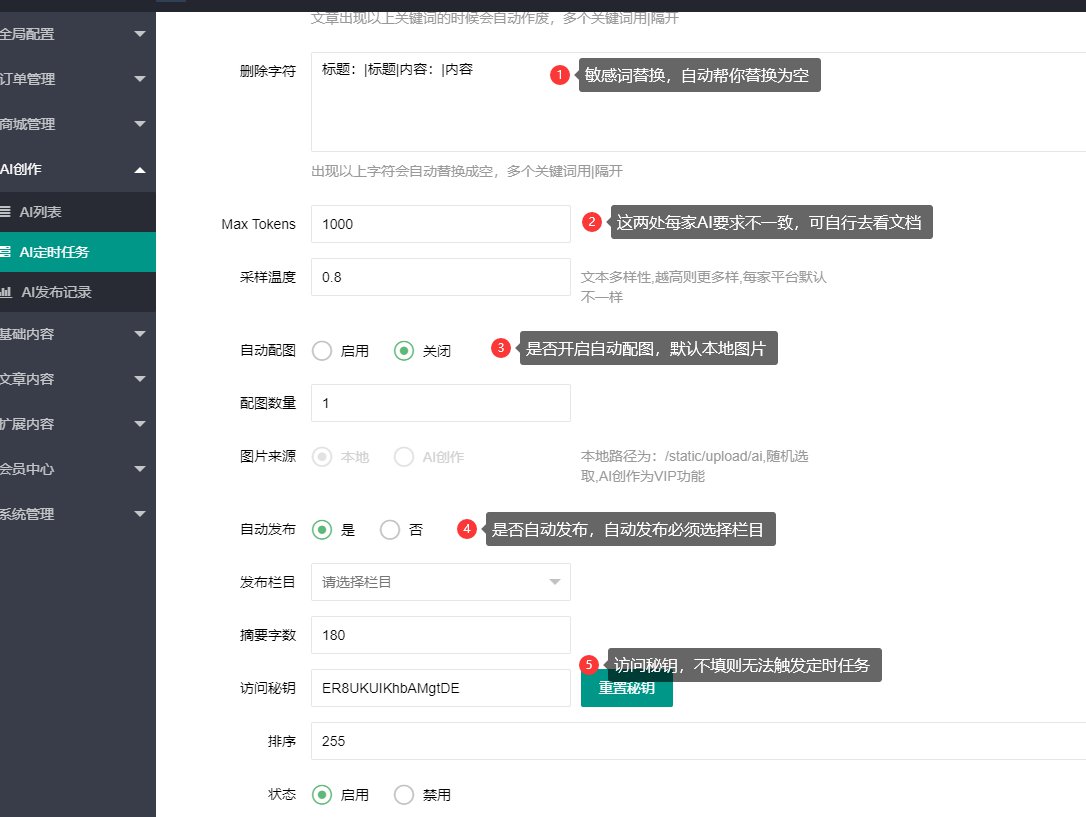Select 关闭 radio for 自动配图
Screen dimensions: 1086x817
tap(404, 351)
